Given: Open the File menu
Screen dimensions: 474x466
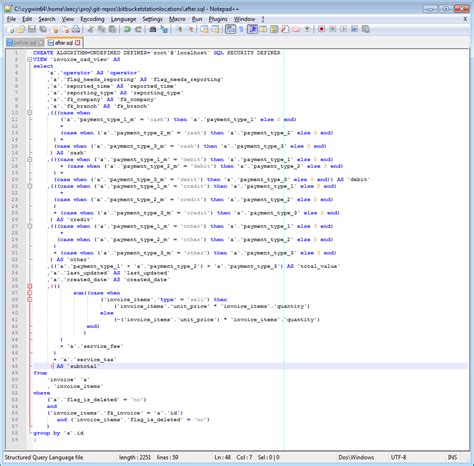Looking at the screenshot, I should (11, 19).
